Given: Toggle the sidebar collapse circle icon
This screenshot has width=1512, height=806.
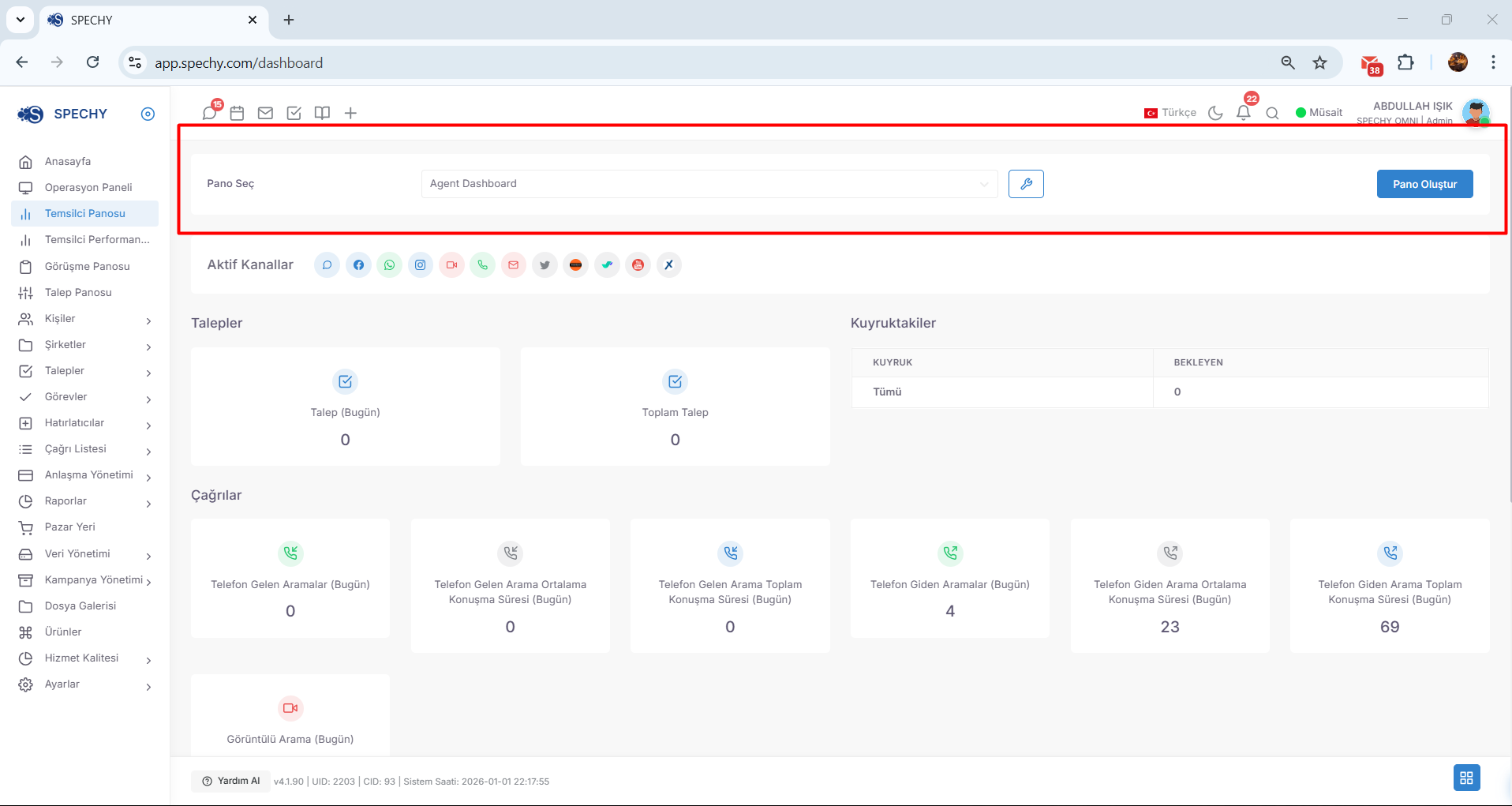Looking at the screenshot, I should pos(148,114).
